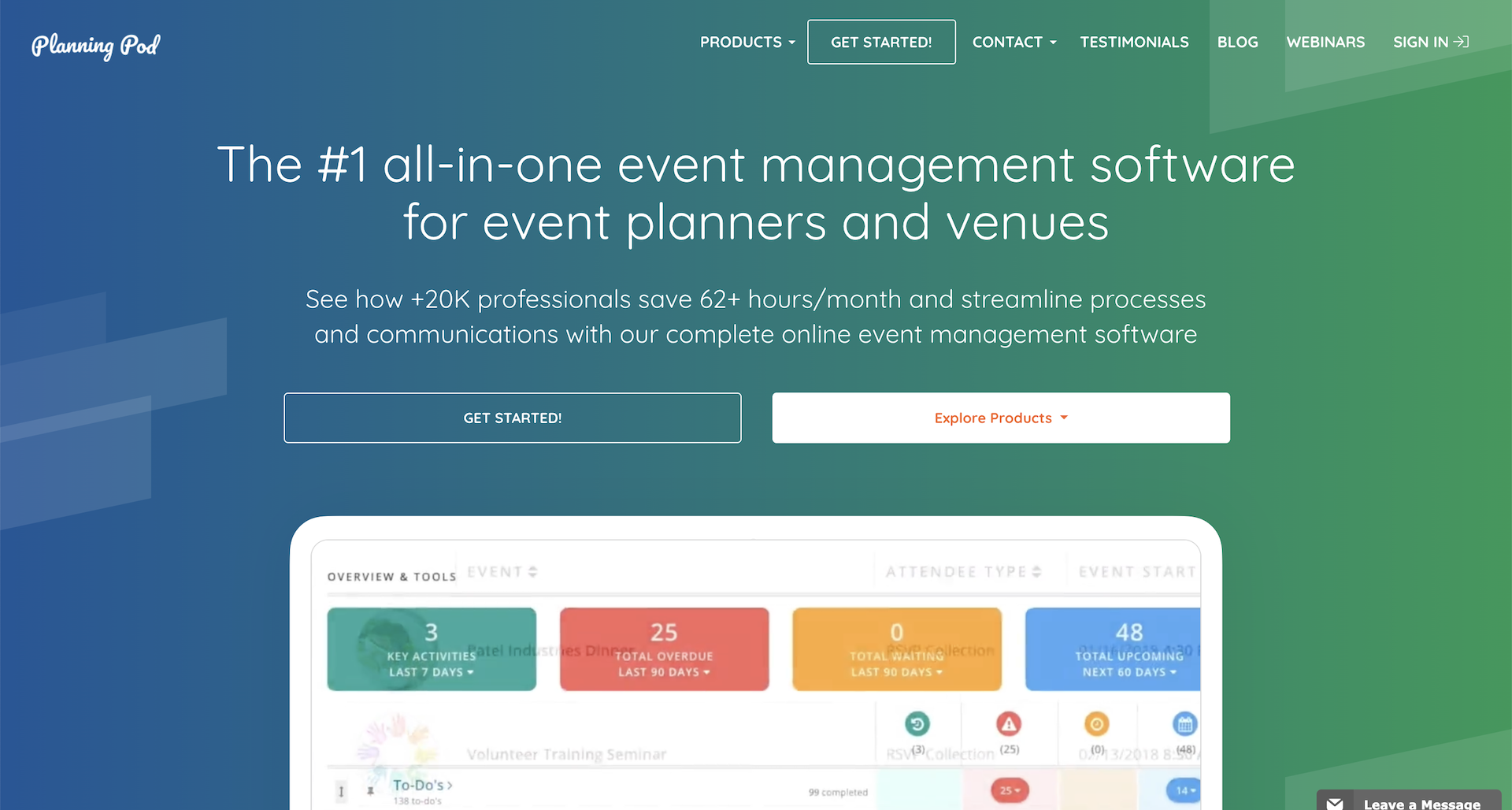Expand the Contact menu

[x=1014, y=42]
